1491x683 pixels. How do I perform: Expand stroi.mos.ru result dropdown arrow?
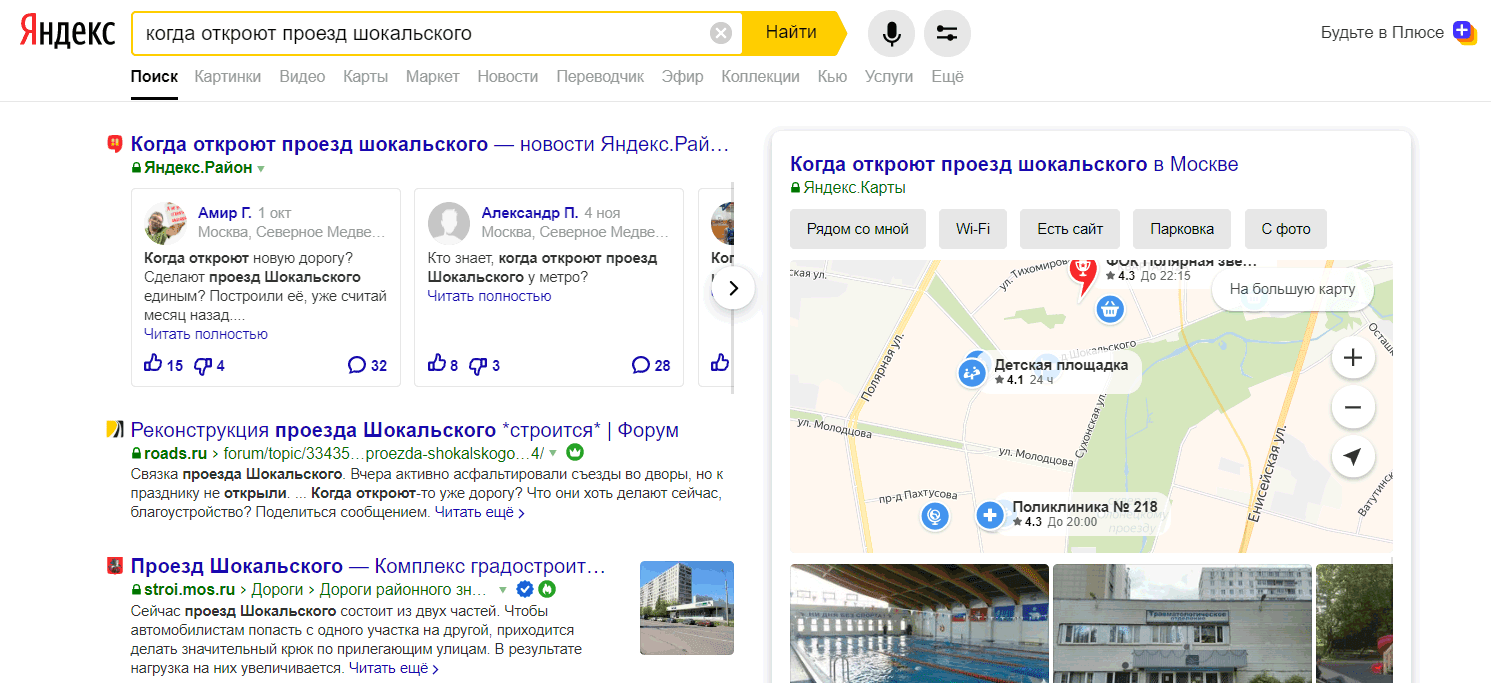coord(504,590)
